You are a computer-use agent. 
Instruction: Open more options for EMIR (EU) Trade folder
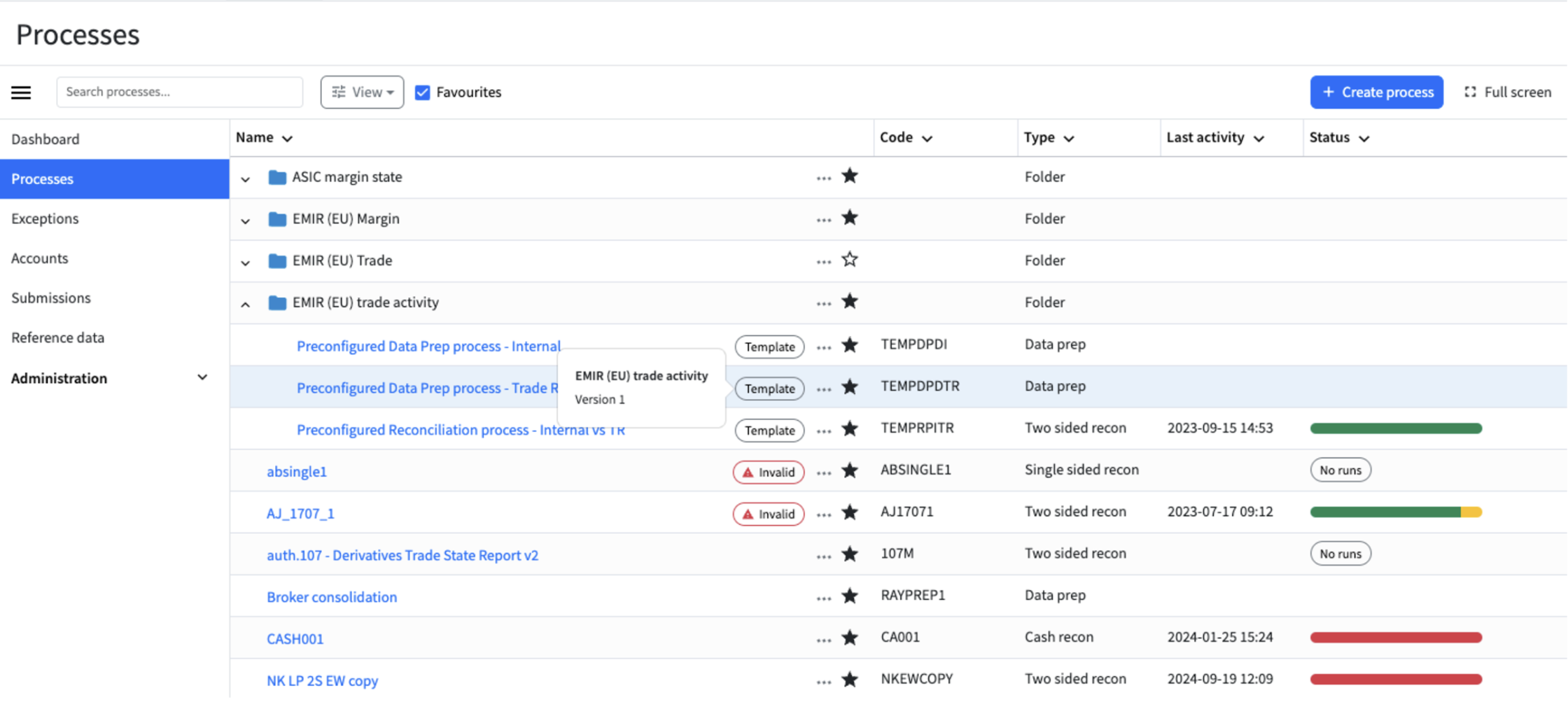(x=823, y=262)
